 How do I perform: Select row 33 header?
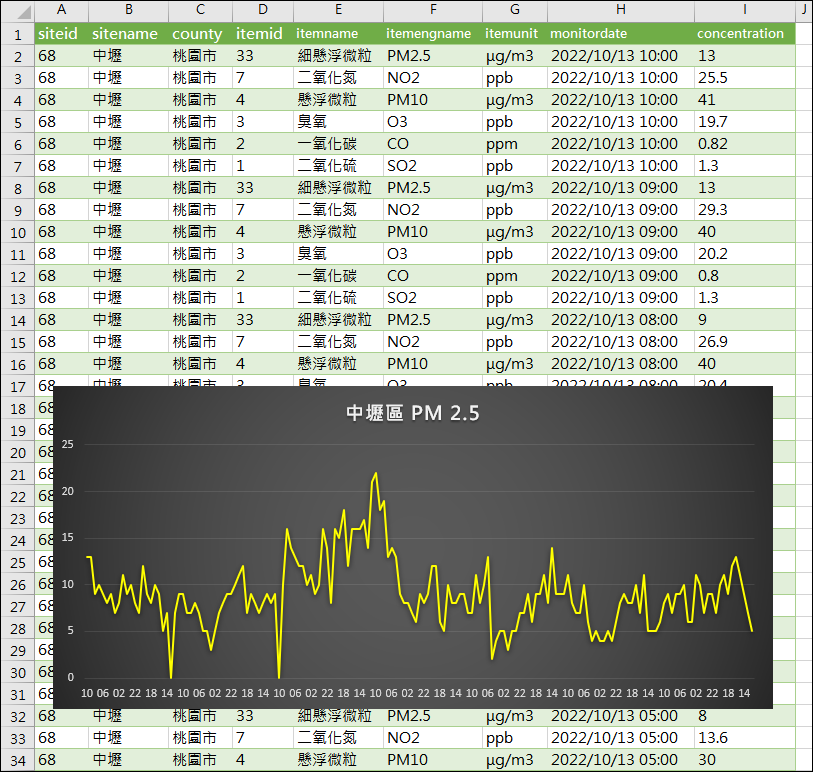18,738
